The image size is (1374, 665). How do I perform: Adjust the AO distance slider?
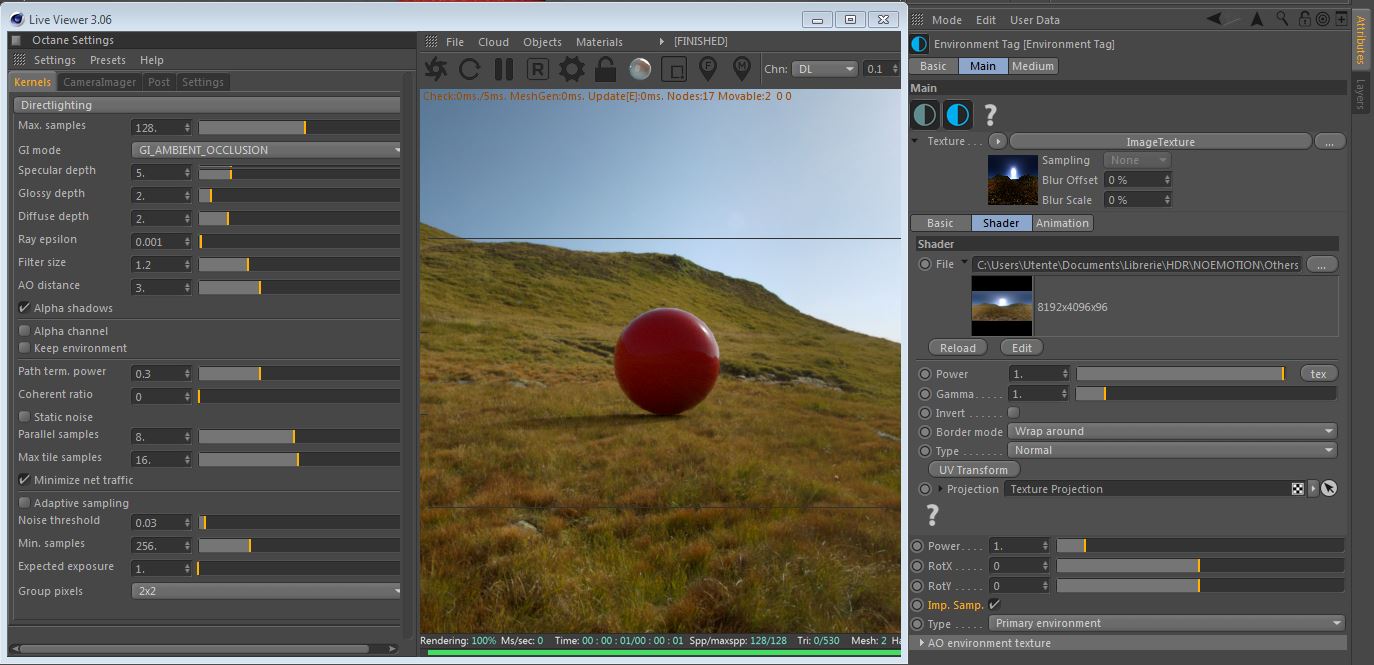[299, 287]
